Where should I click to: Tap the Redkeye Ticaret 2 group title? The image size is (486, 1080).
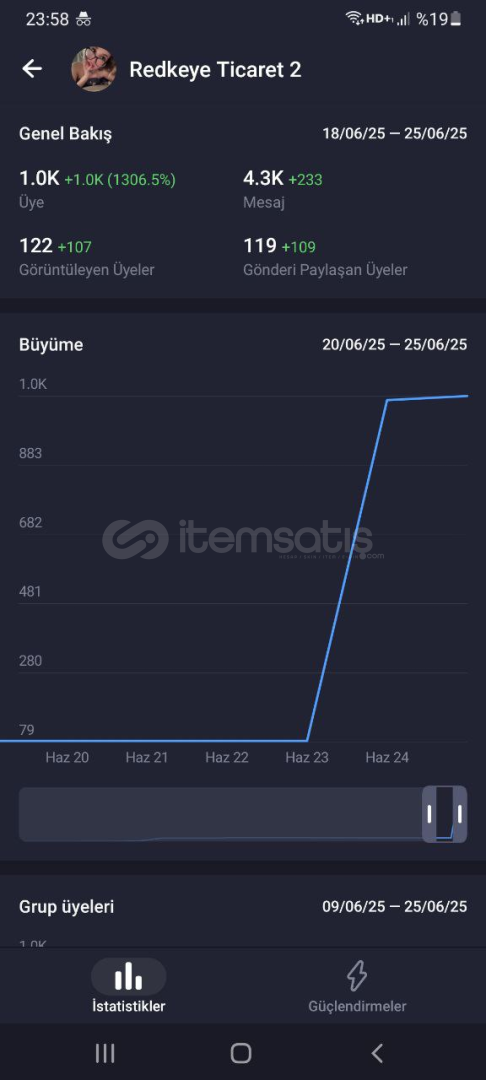215,70
